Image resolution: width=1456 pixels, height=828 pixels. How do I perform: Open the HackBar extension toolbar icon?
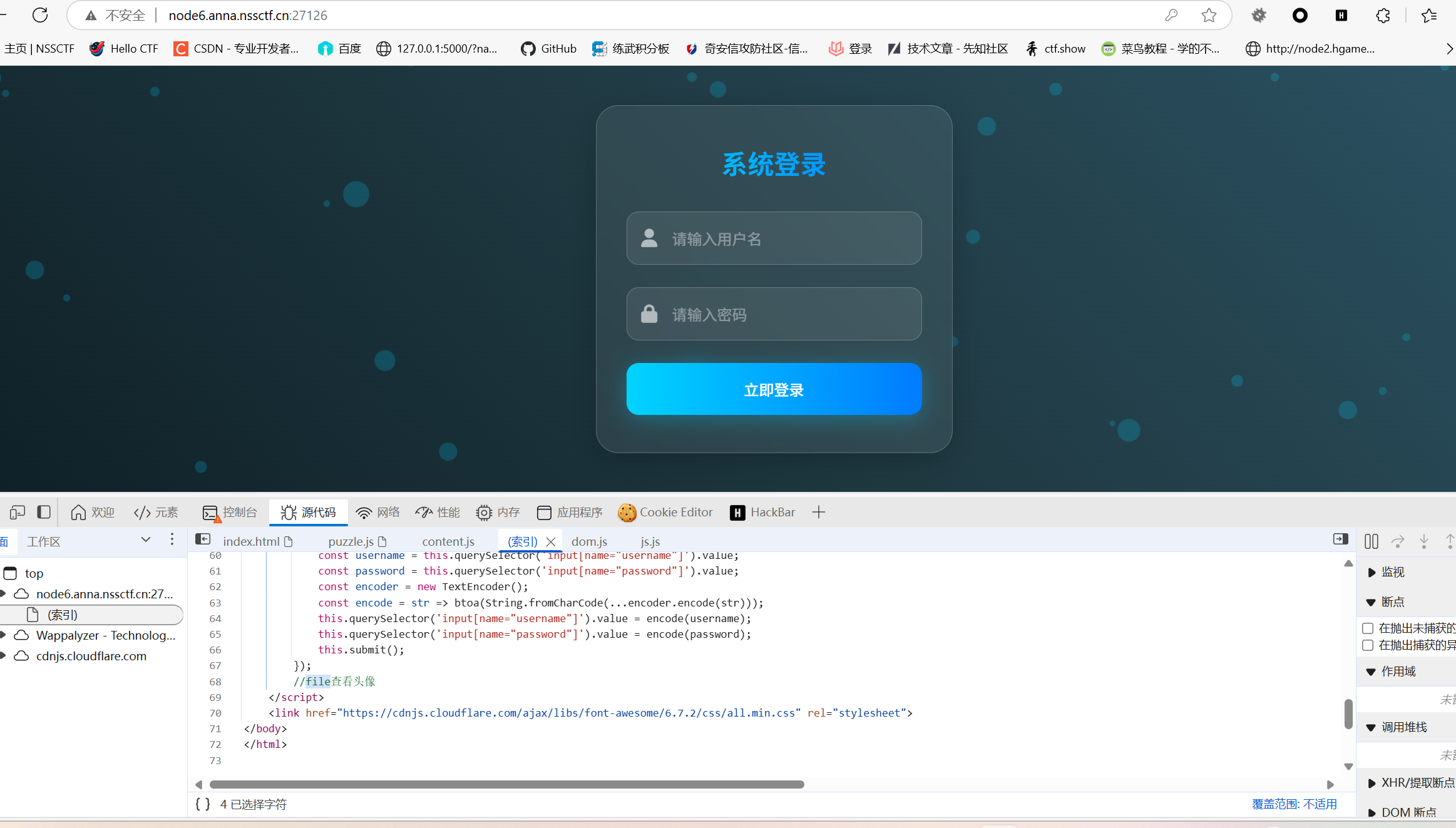[1341, 15]
